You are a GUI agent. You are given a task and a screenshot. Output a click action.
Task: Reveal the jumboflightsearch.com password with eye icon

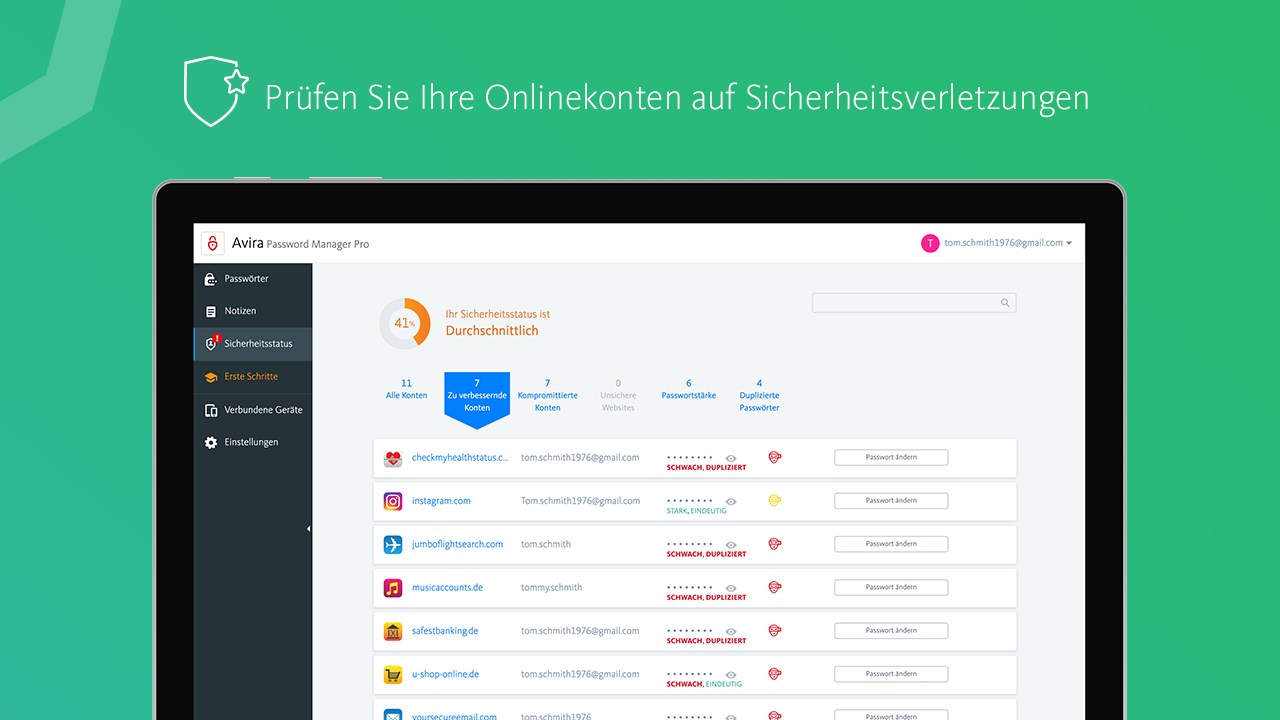pyautogui.click(x=731, y=545)
